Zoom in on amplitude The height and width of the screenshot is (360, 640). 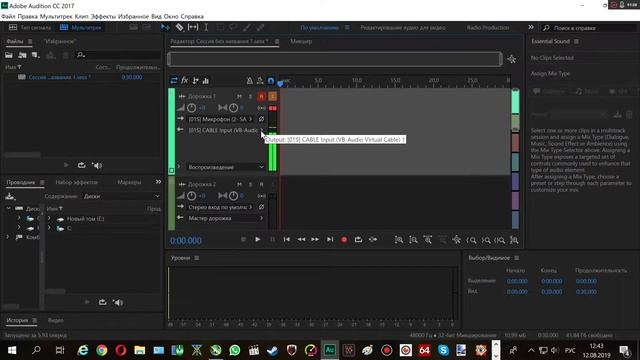pyautogui.click(x=399, y=240)
